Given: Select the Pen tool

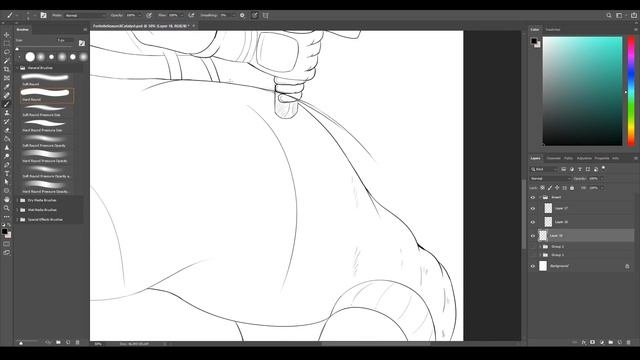Looking at the screenshot, I should point(7,165).
